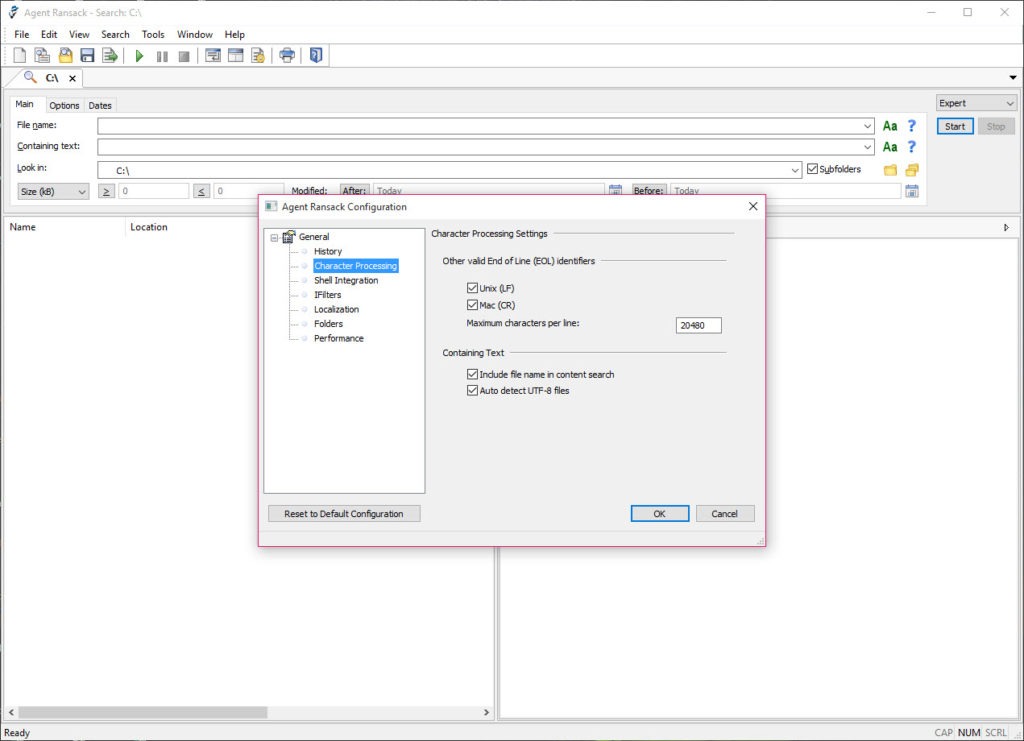Click the document-with-clock toolbar icon
Image resolution: width=1024 pixels, height=741 pixels.
point(258,55)
